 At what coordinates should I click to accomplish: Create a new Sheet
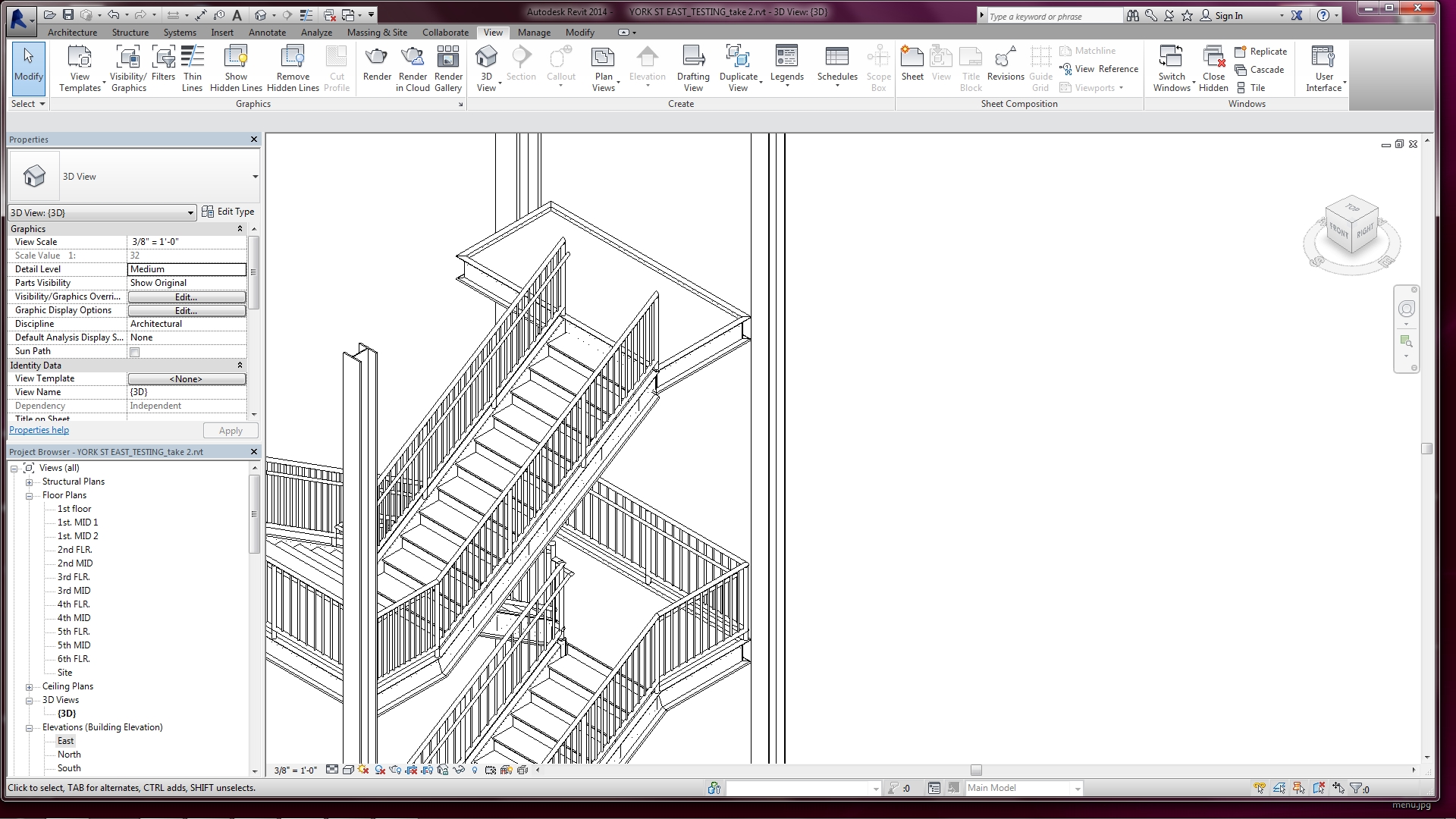[912, 64]
